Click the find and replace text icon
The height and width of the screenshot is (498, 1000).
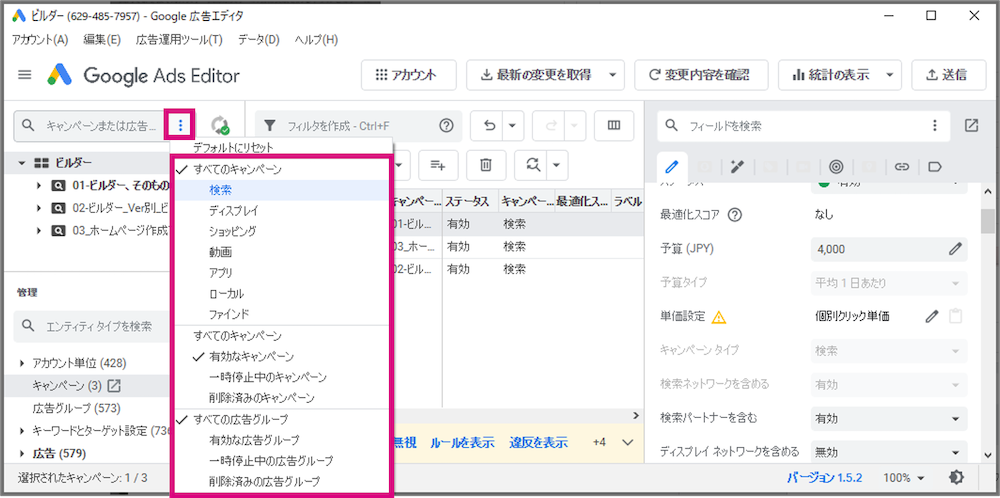coord(532,165)
